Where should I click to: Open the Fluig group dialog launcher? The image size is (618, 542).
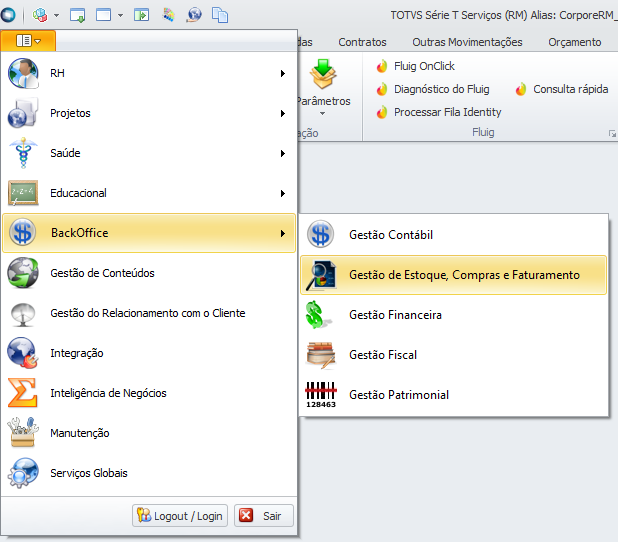[612, 134]
